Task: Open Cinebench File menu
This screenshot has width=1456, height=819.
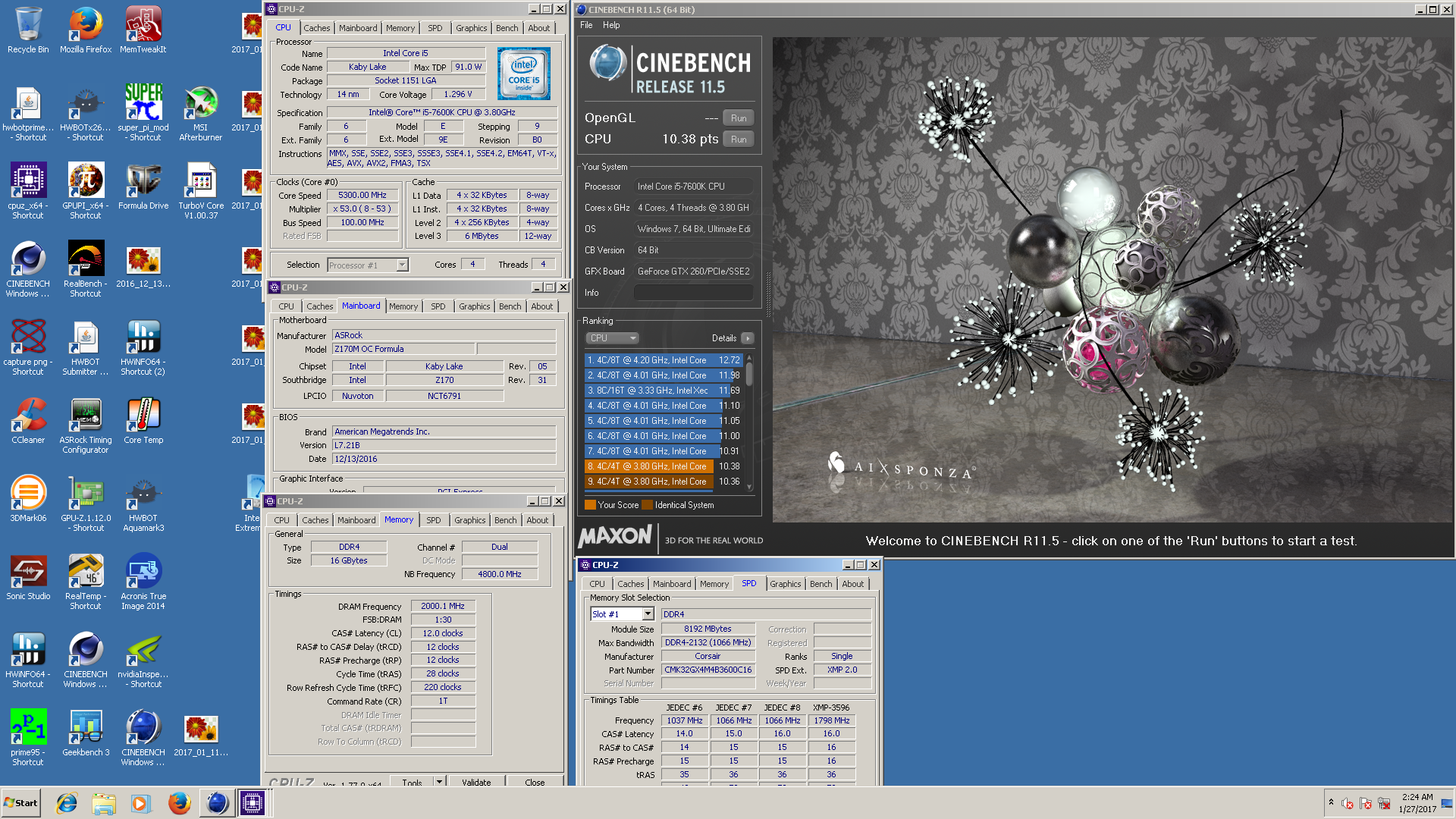Action: pos(586,25)
